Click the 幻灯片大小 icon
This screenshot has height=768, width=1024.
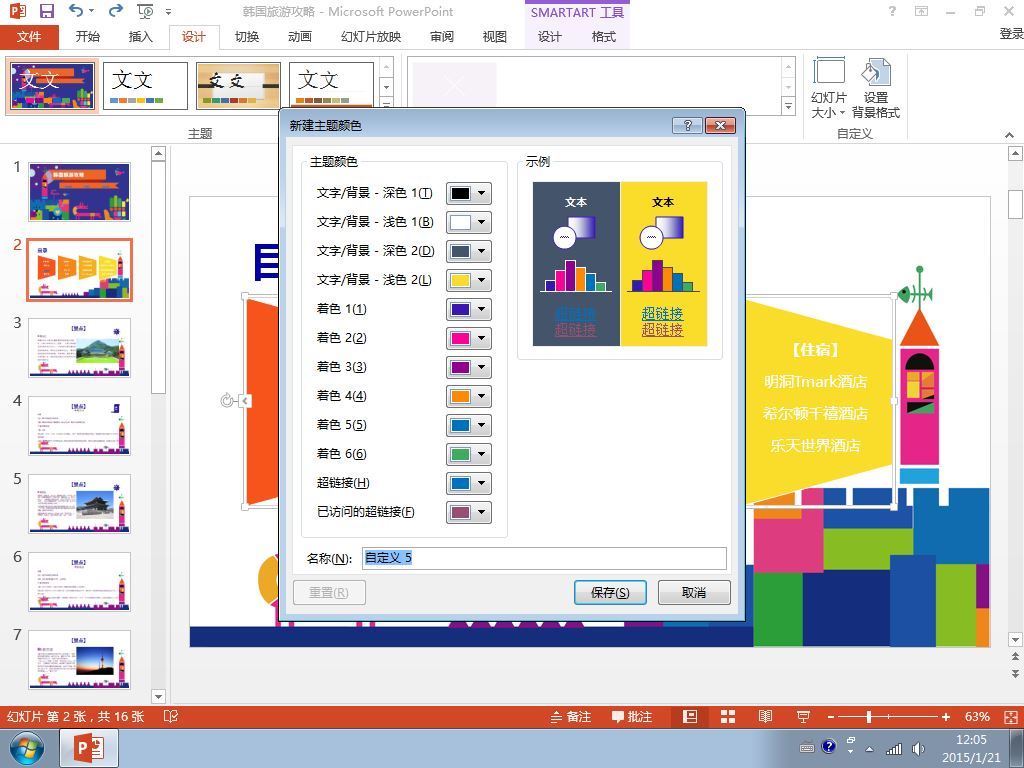[x=828, y=88]
